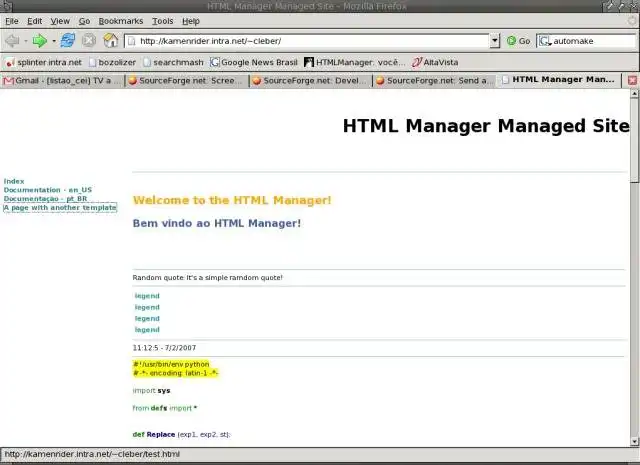
Task: Select the HTML Manager Man... tab
Action: (559, 80)
